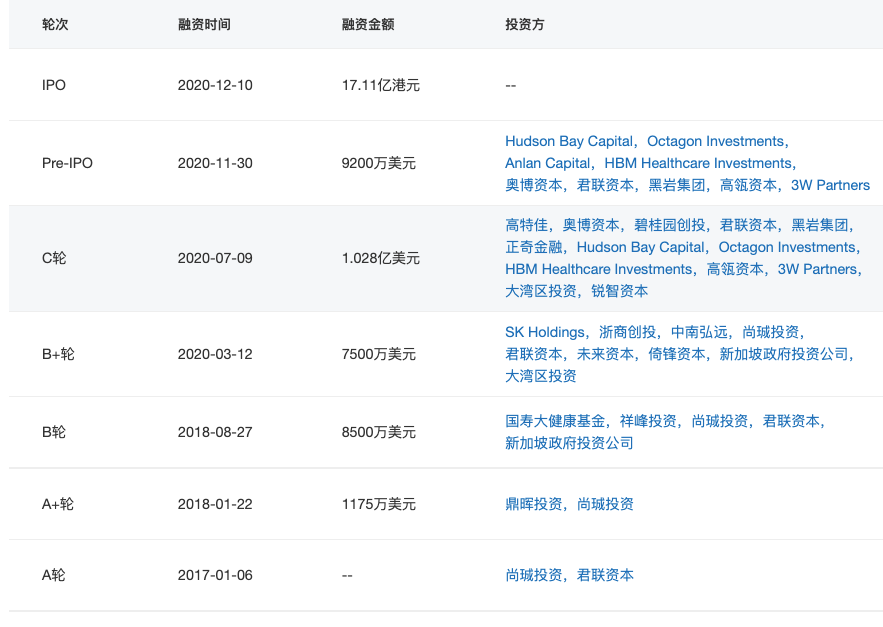This screenshot has height=627, width=883.
Task: Click the 倚锋资本 investor link
Action: pos(676,354)
